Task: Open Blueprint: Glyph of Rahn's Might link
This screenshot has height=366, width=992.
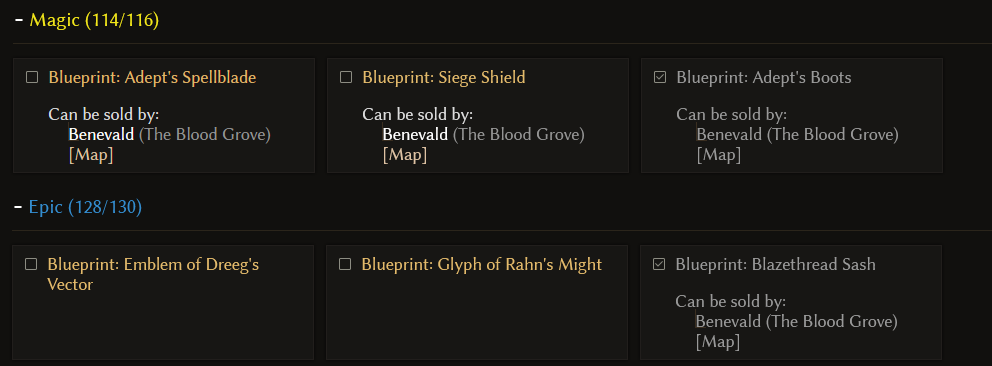Action: (481, 264)
